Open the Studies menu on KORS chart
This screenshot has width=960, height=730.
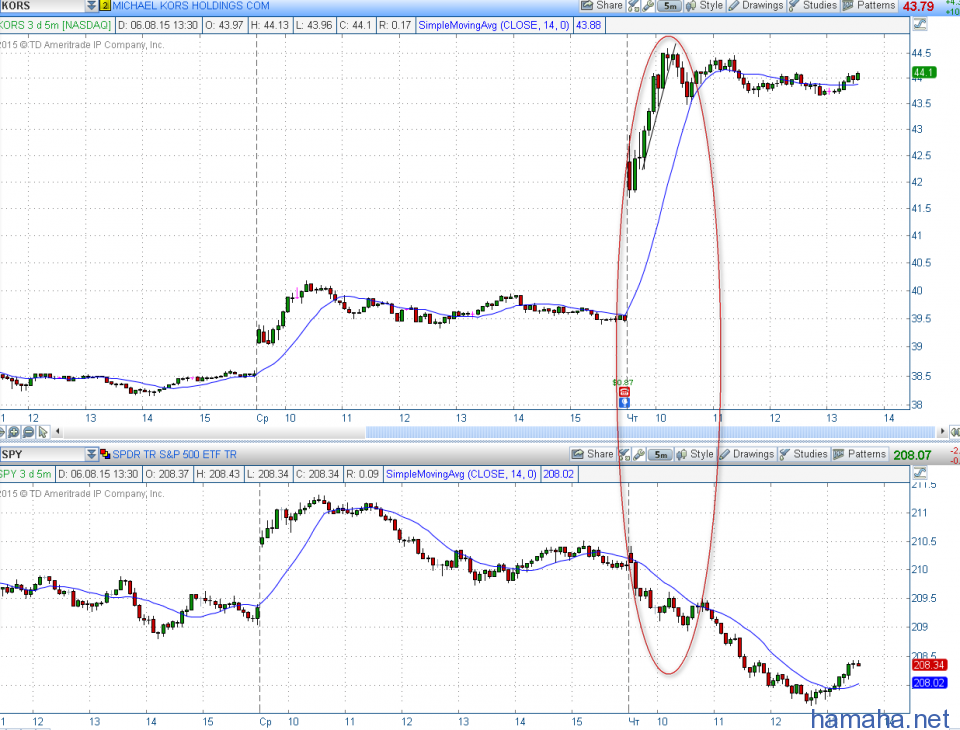(x=813, y=6)
